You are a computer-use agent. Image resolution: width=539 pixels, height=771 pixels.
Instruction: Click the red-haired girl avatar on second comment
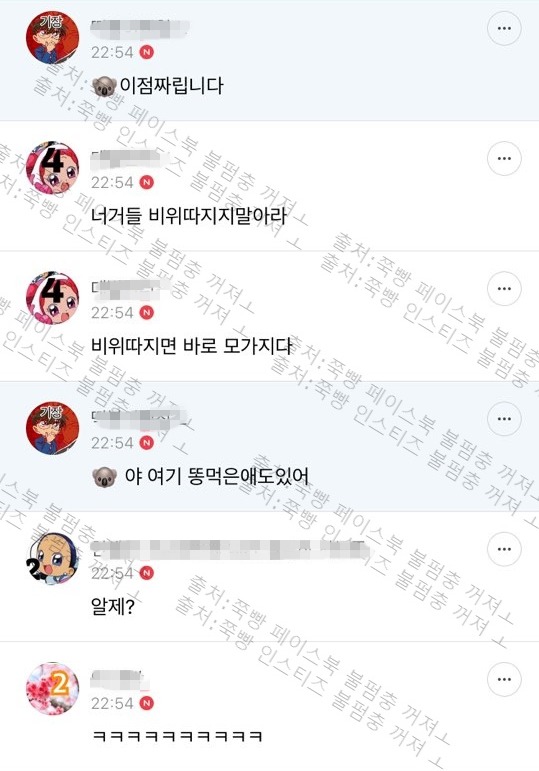pyautogui.click(x=52, y=168)
